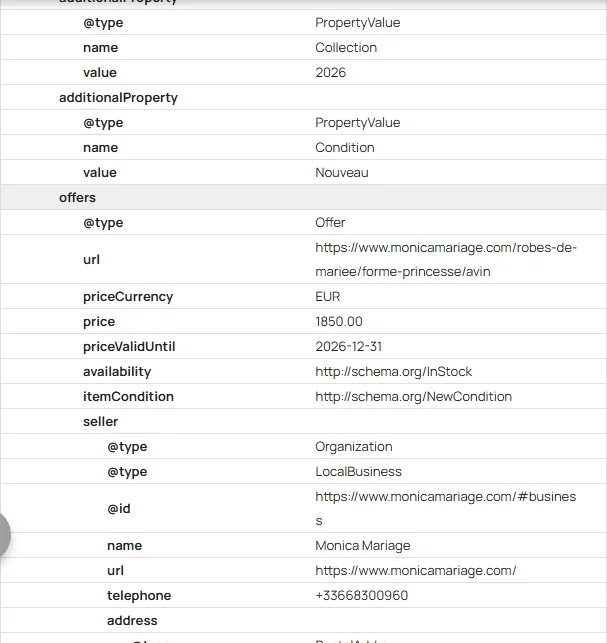The image size is (607, 643).
Task: Click the '@id' label
Action: tap(119, 508)
